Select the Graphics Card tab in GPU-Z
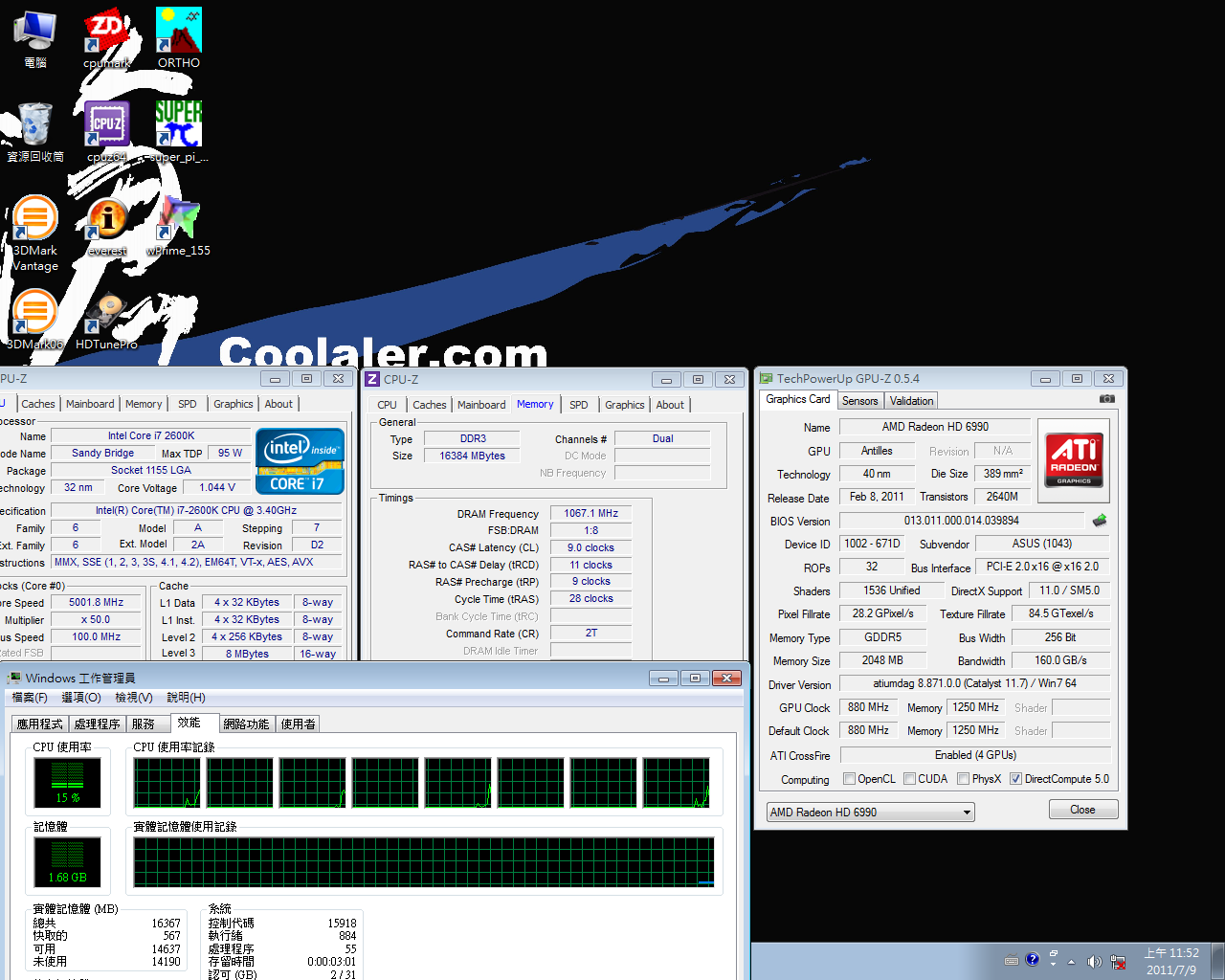Image resolution: width=1225 pixels, height=980 pixels. pos(798,400)
